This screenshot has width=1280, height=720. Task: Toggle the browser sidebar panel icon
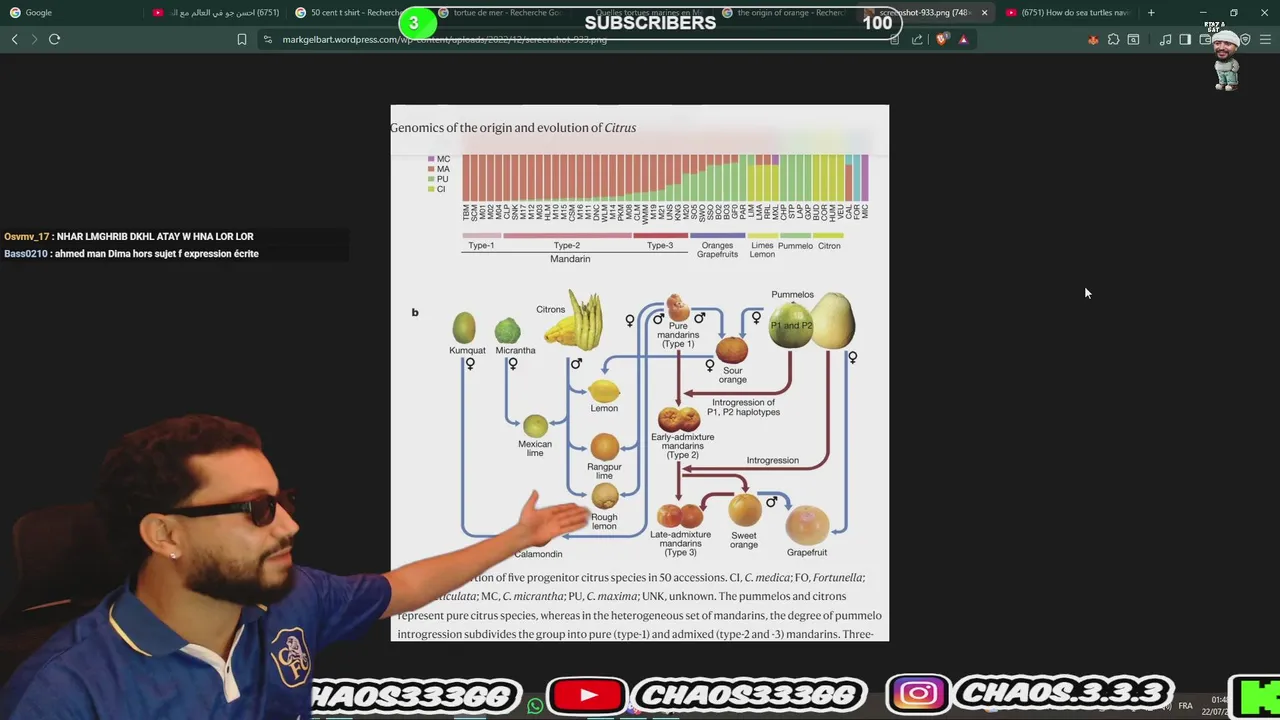click(1185, 39)
